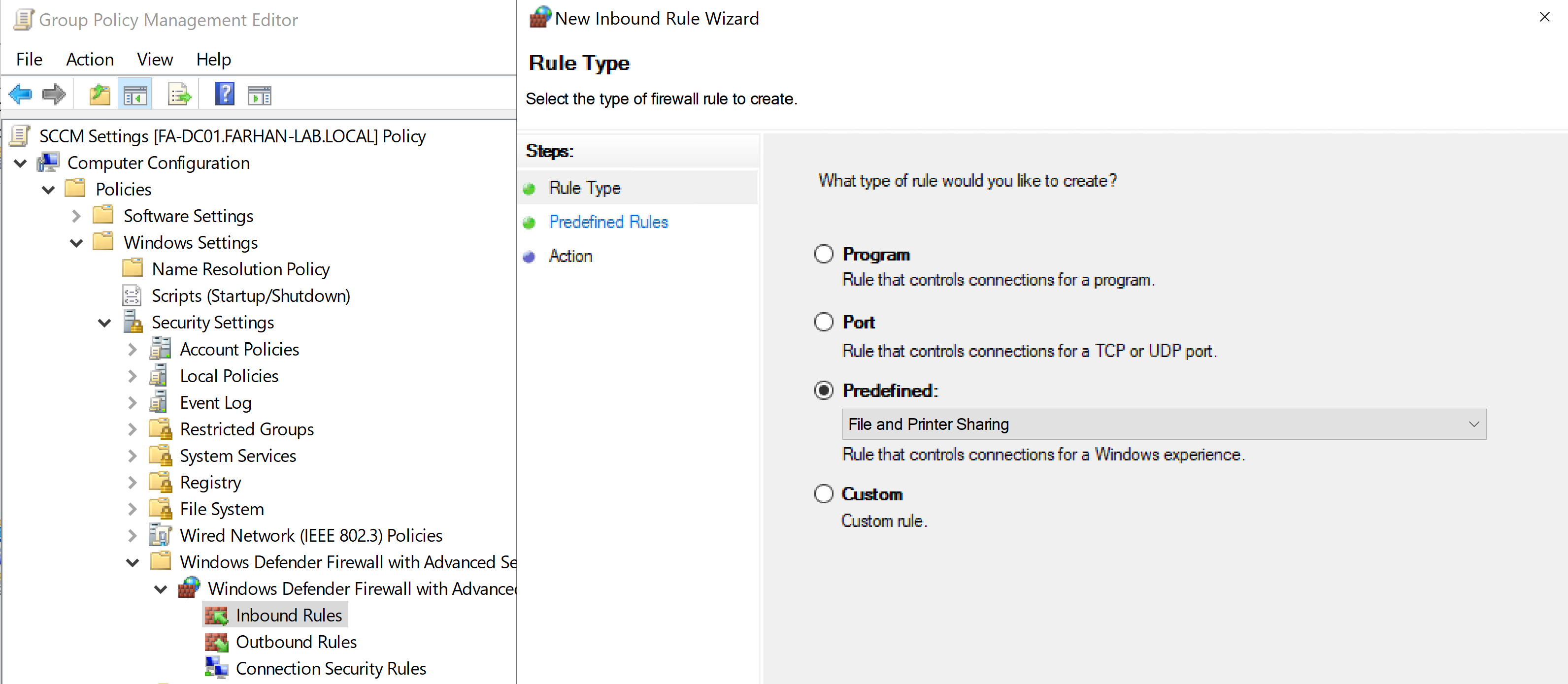Screen dimensions: 1568x684
Task: Select Connection Security Rules in tree
Action: coord(331,668)
